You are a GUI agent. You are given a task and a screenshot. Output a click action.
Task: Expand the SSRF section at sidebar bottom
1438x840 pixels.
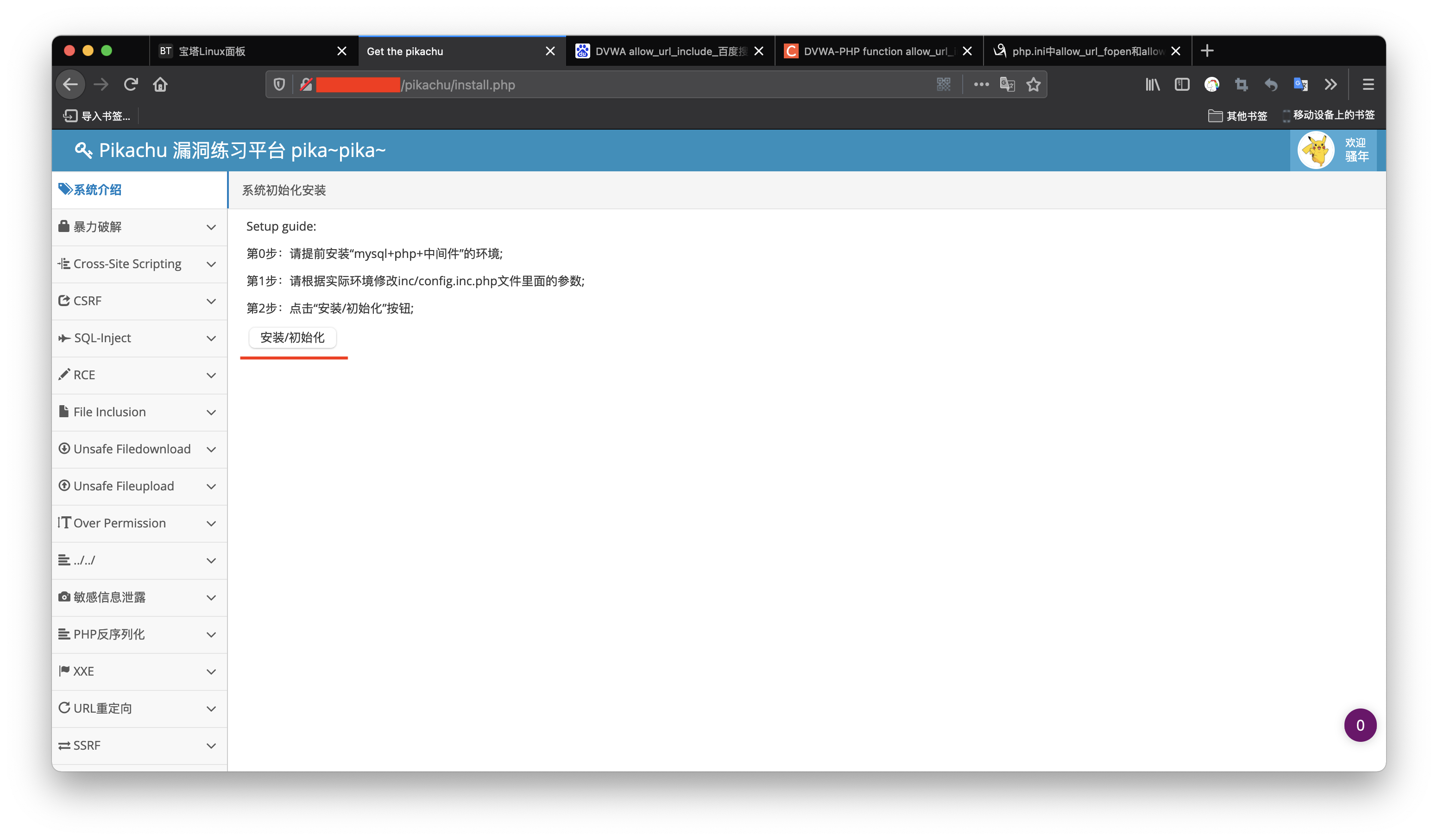211,746
